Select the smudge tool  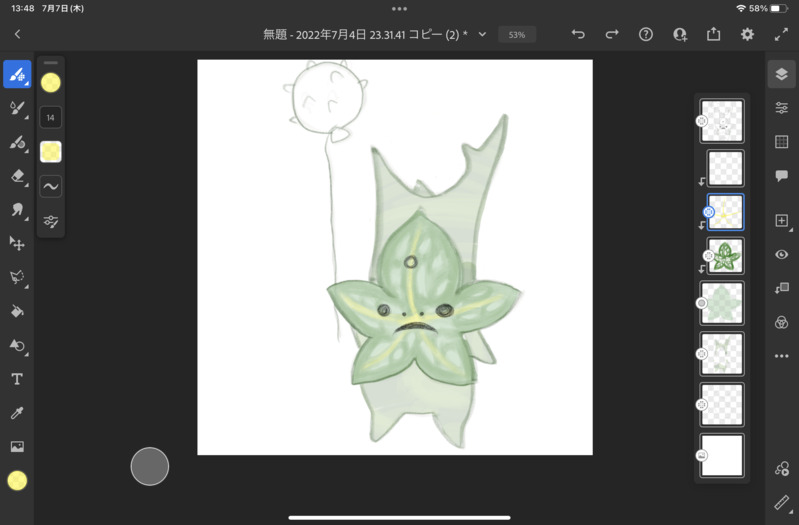pyautogui.click(x=17, y=209)
